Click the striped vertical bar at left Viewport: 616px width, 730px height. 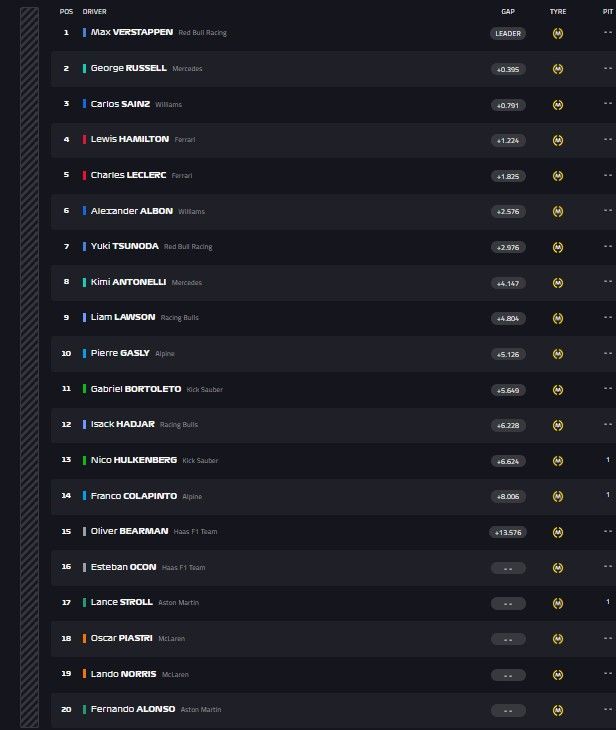tap(29, 365)
